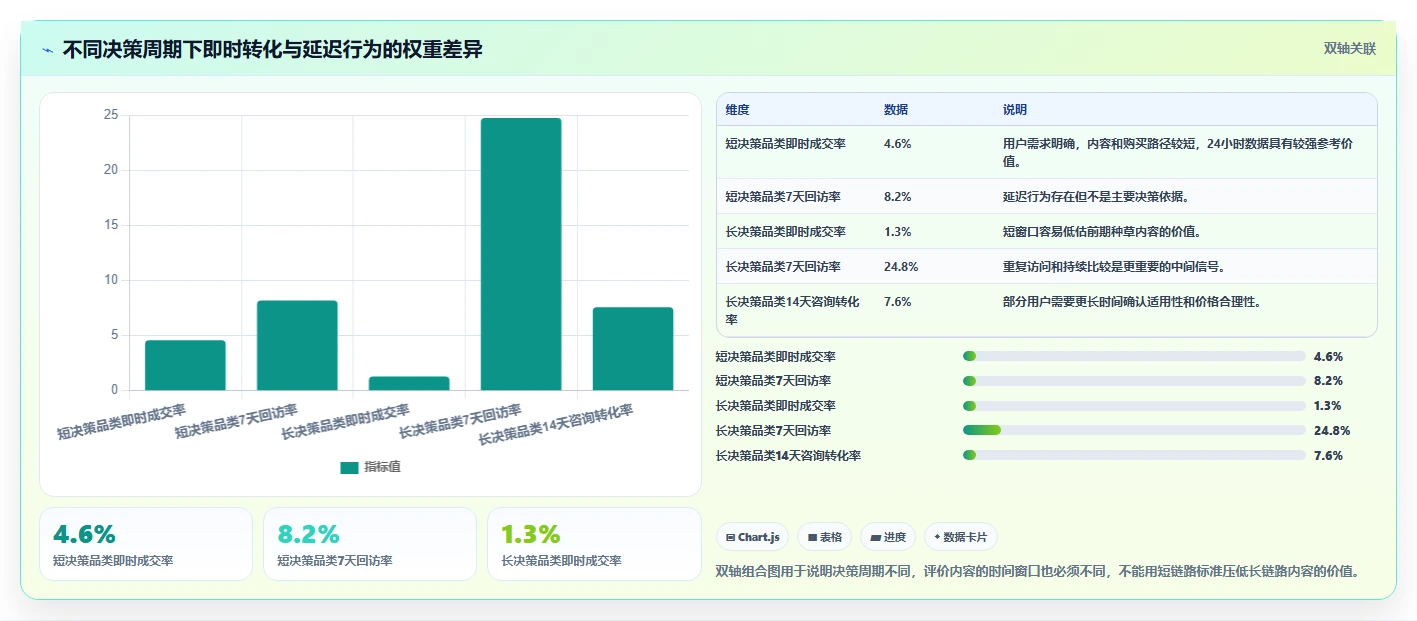Image resolution: width=1417 pixels, height=621 pixels.
Task: Click the 24.8% value in the table
Action: point(901,267)
